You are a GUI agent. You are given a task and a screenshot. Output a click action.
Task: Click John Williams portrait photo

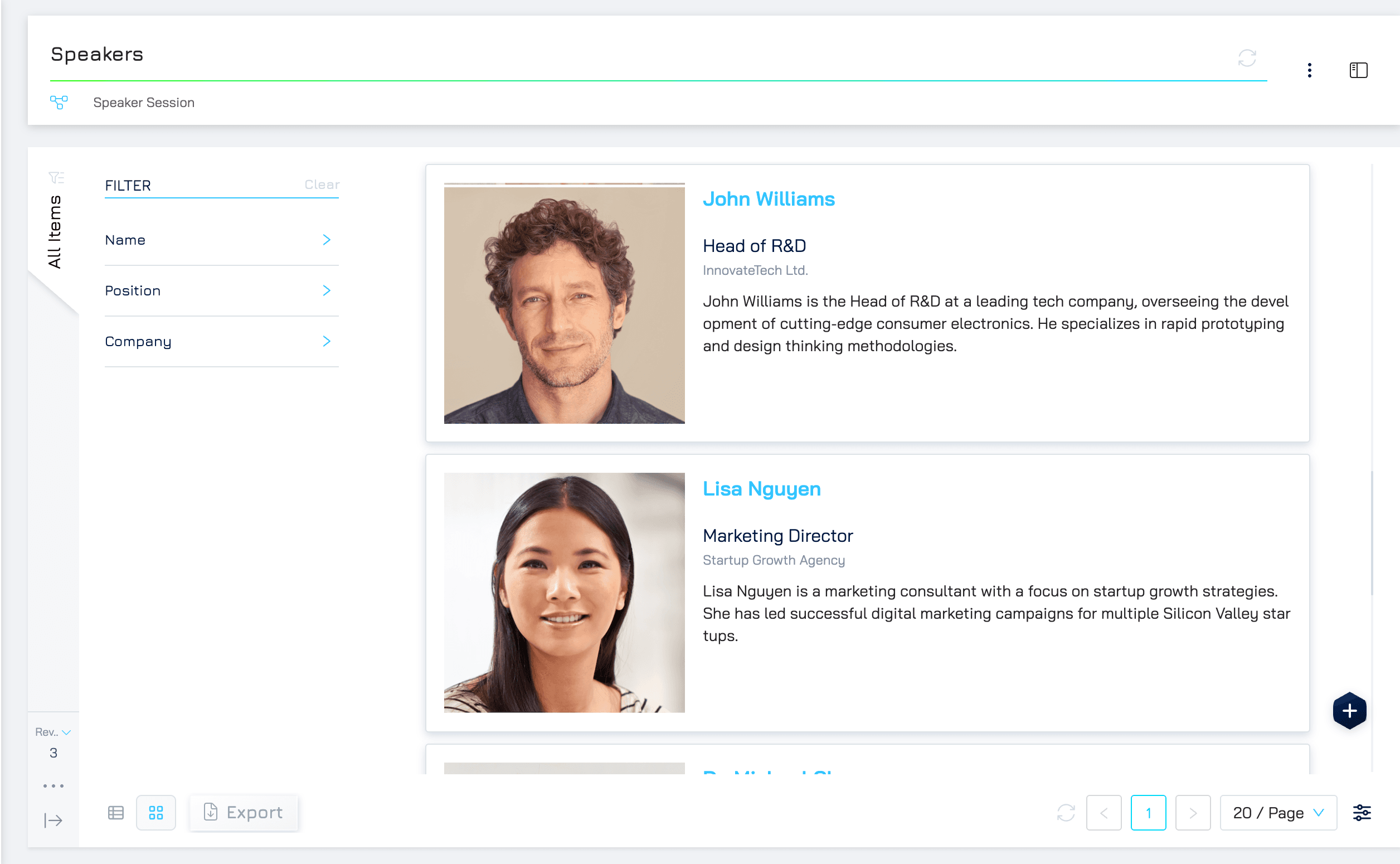(565, 303)
